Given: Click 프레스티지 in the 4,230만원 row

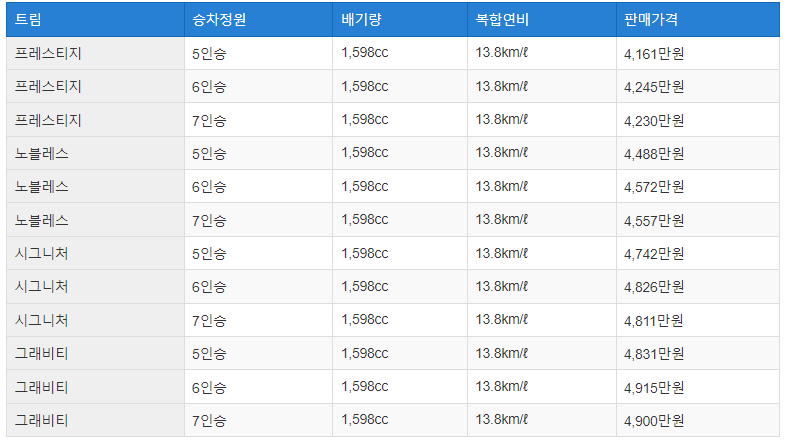Looking at the screenshot, I should point(48,120).
